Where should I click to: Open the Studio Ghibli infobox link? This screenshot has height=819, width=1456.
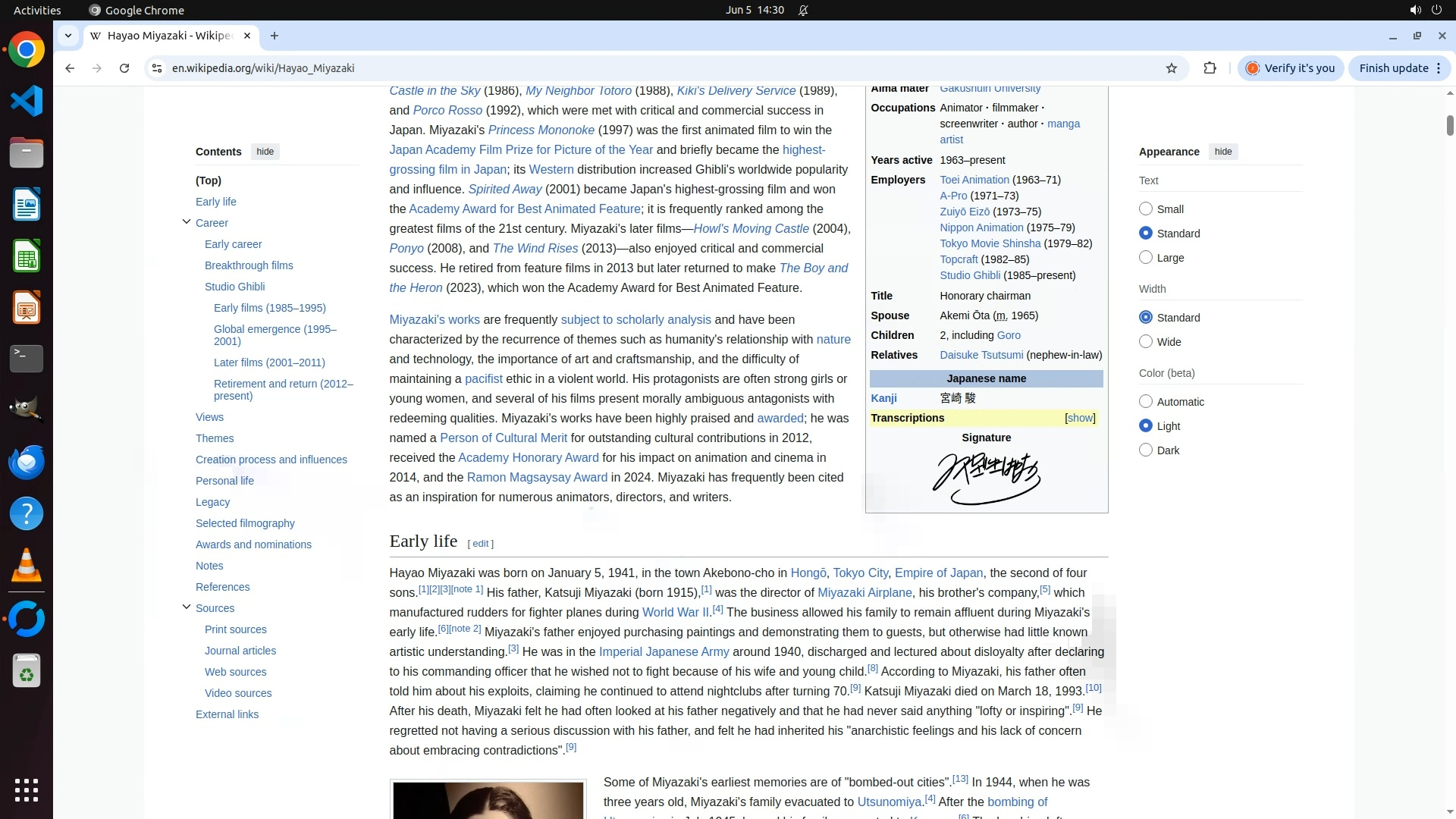970,276
